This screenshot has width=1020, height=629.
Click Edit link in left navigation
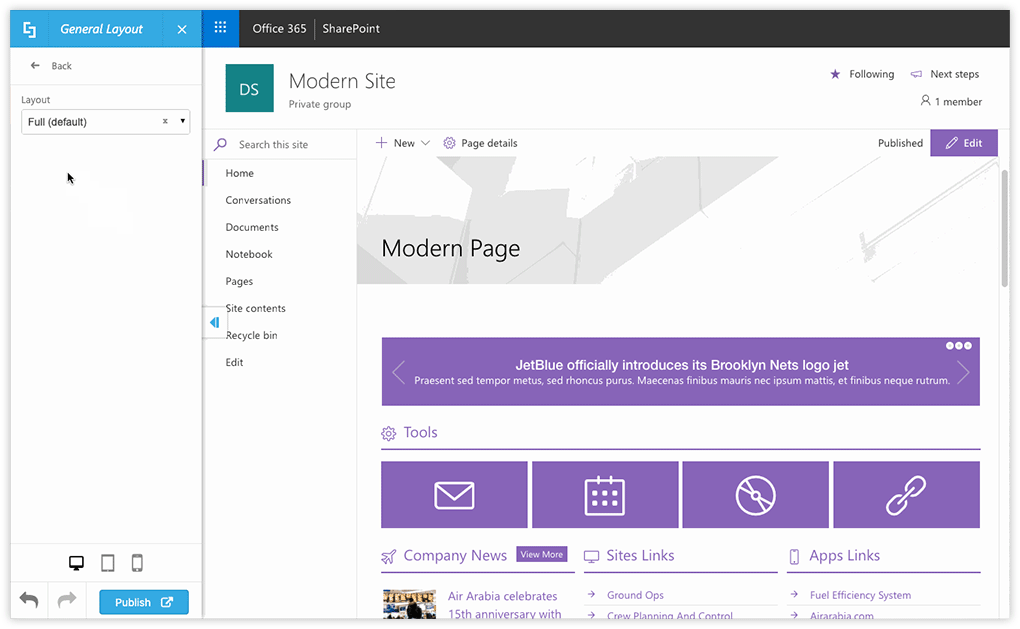pos(234,362)
